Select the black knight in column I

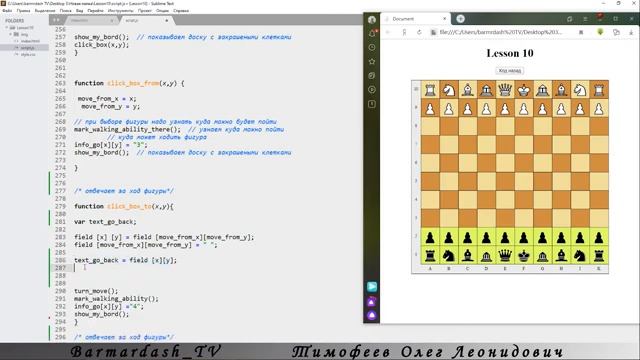(x=580, y=256)
